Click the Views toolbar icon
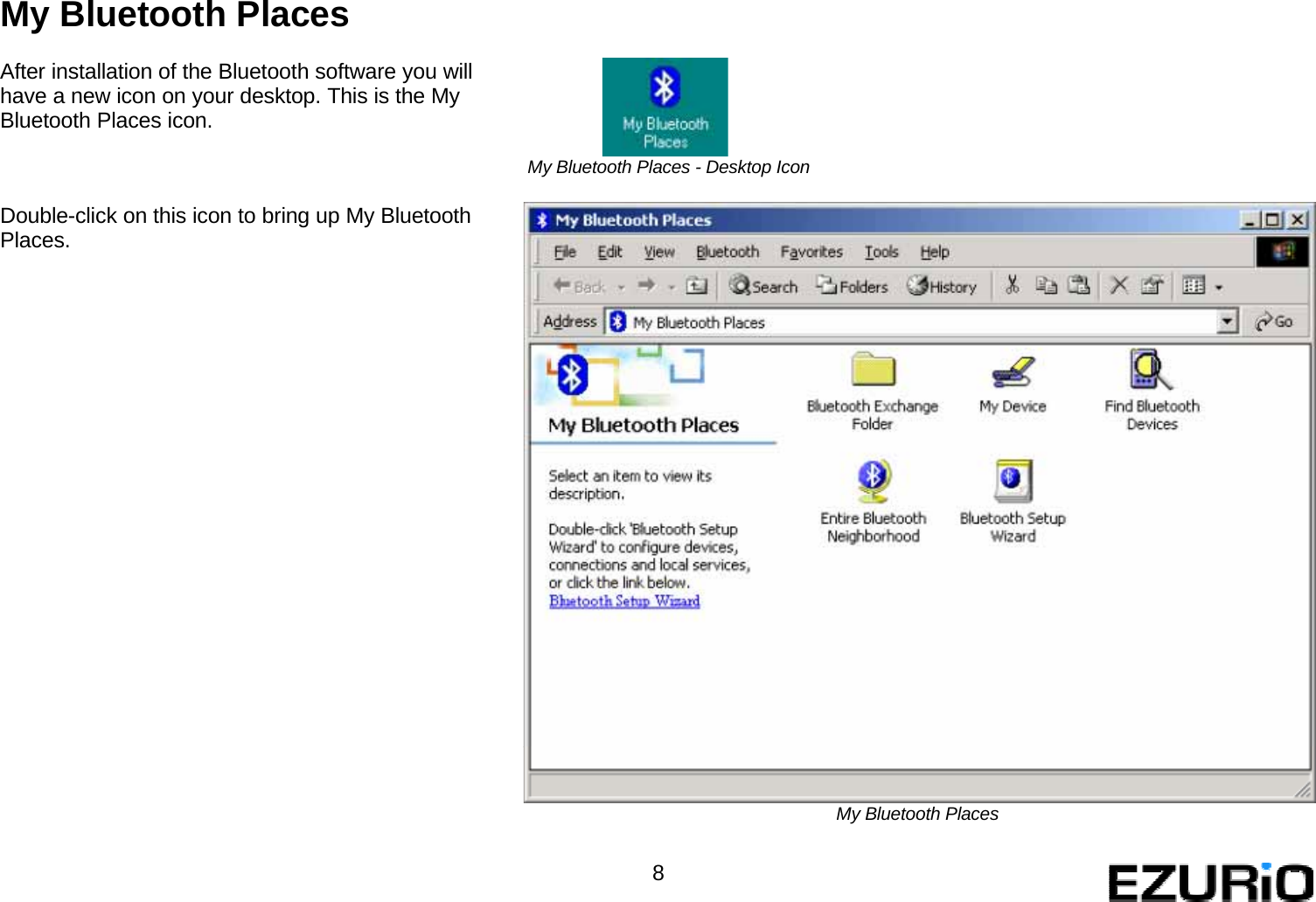Screen dimensions: 1316x902 click(x=1194, y=285)
